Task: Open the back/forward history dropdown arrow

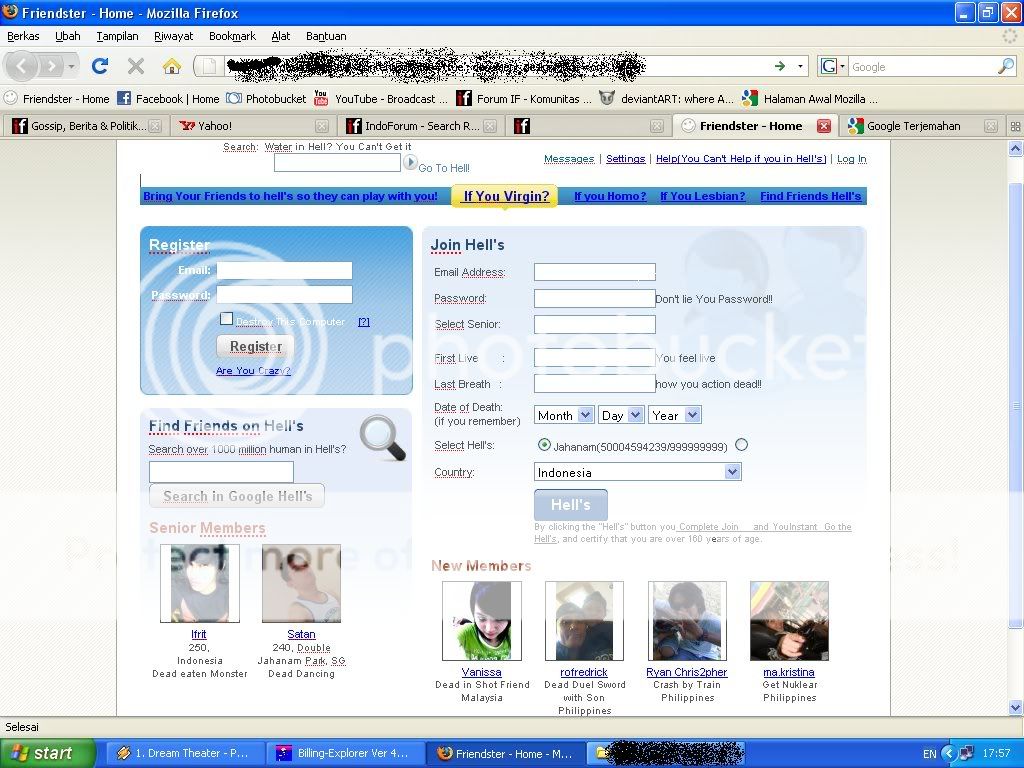Action: coord(71,66)
